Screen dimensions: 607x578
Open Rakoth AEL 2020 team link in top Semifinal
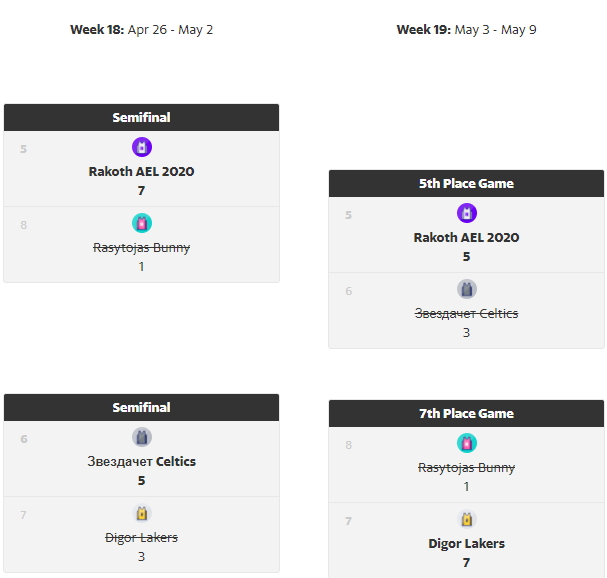[x=141, y=171]
